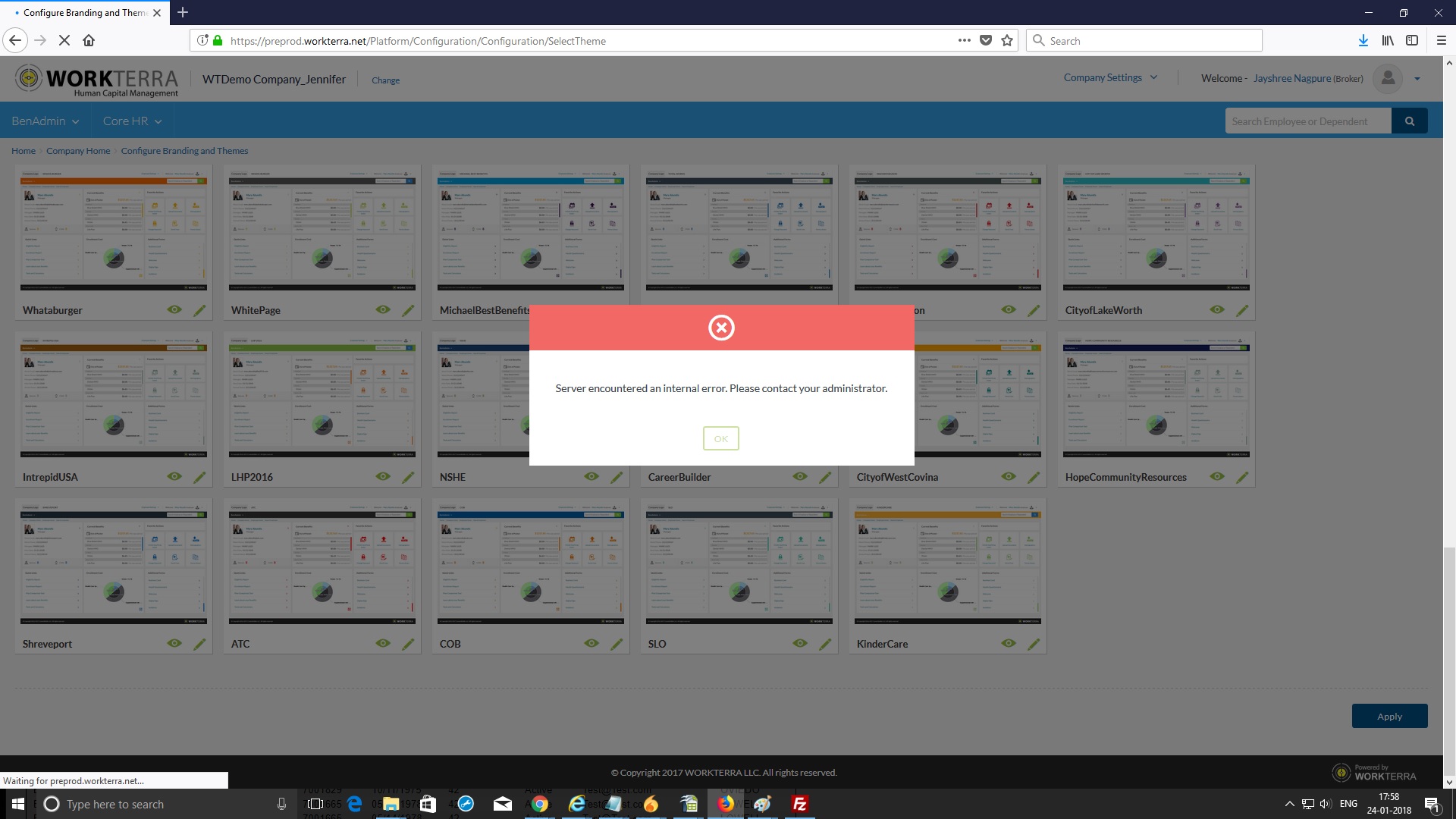Select the IntrepidUSA theme thumbnail

pos(114,398)
